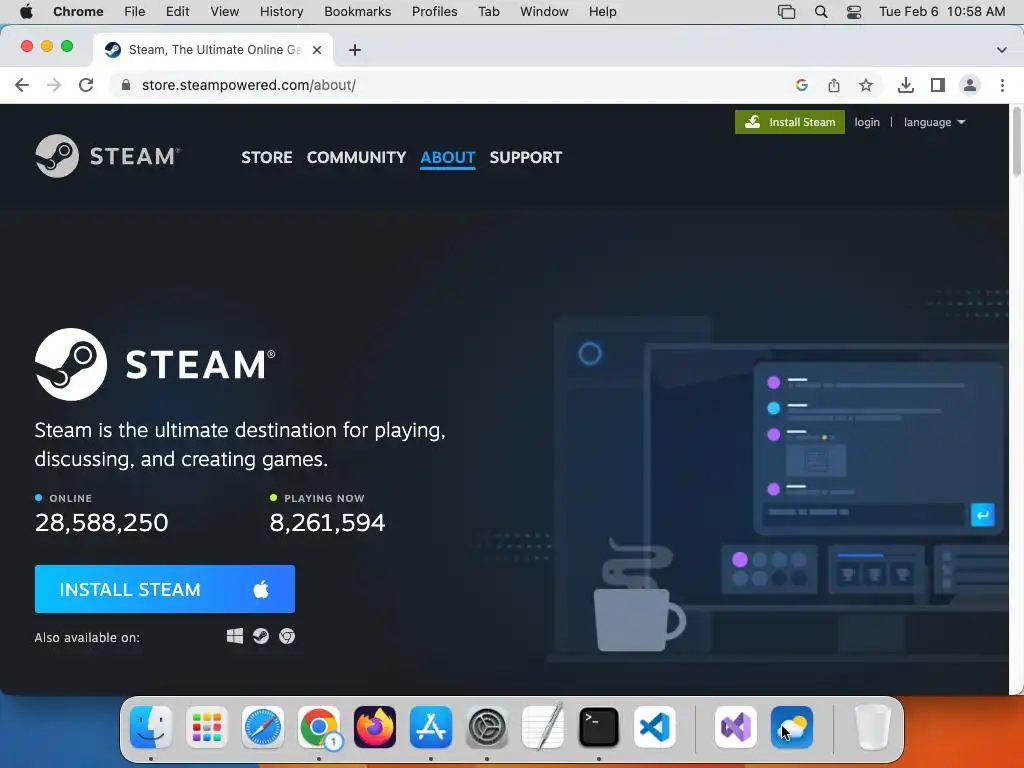Launch Safari from the dock
Viewport: 1024px width, 768px height.
coord(263,727)
